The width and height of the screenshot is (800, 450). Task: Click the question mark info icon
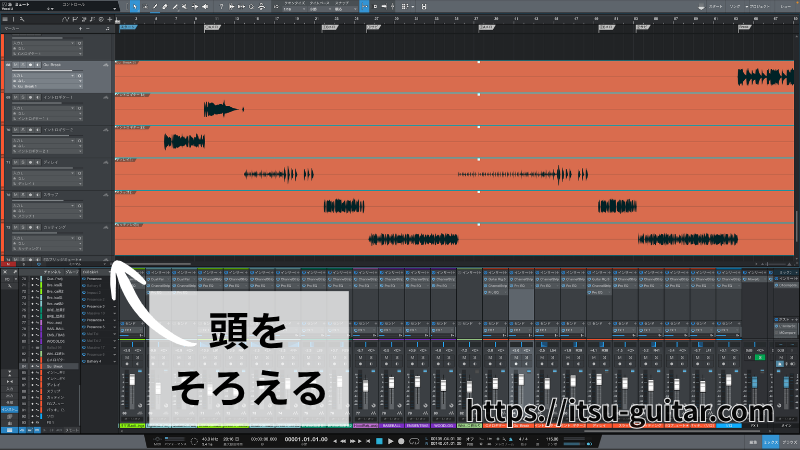pyautogui.click(x=221, y=7)
